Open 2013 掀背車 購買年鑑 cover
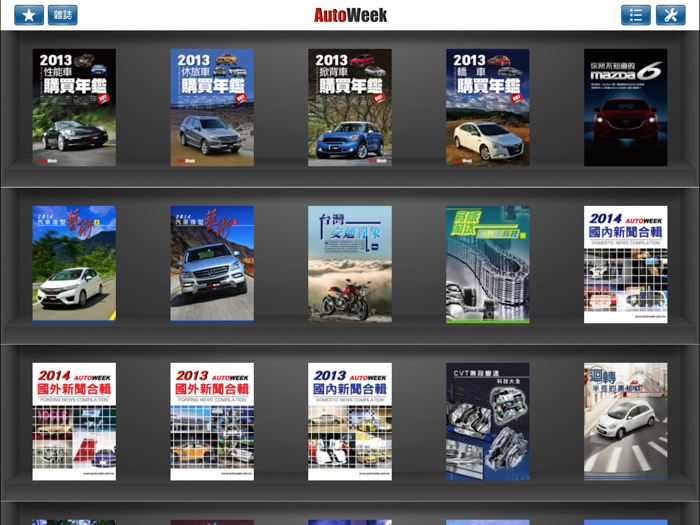 point(350,108)
